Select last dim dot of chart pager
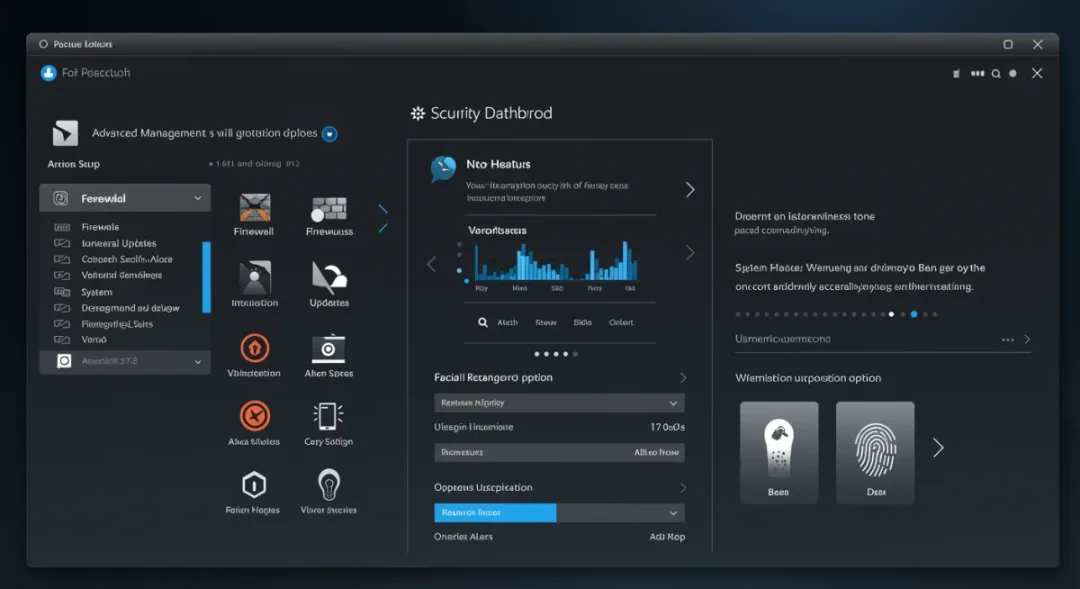 pyautogui.click(x=575, y=354)
